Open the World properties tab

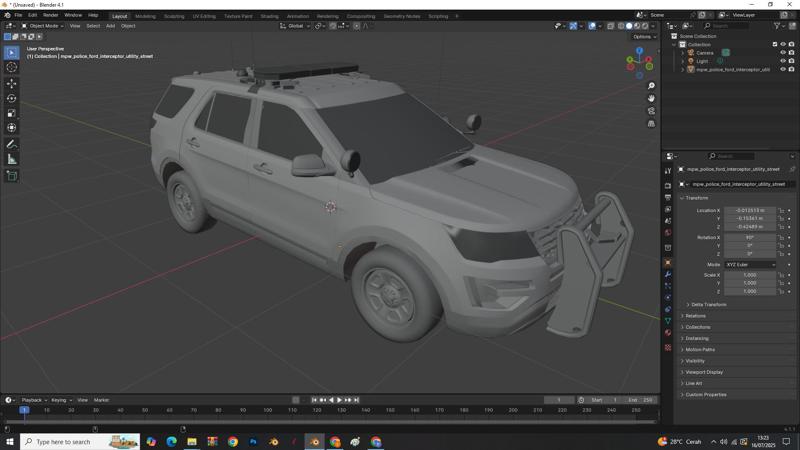click(668, 233)
